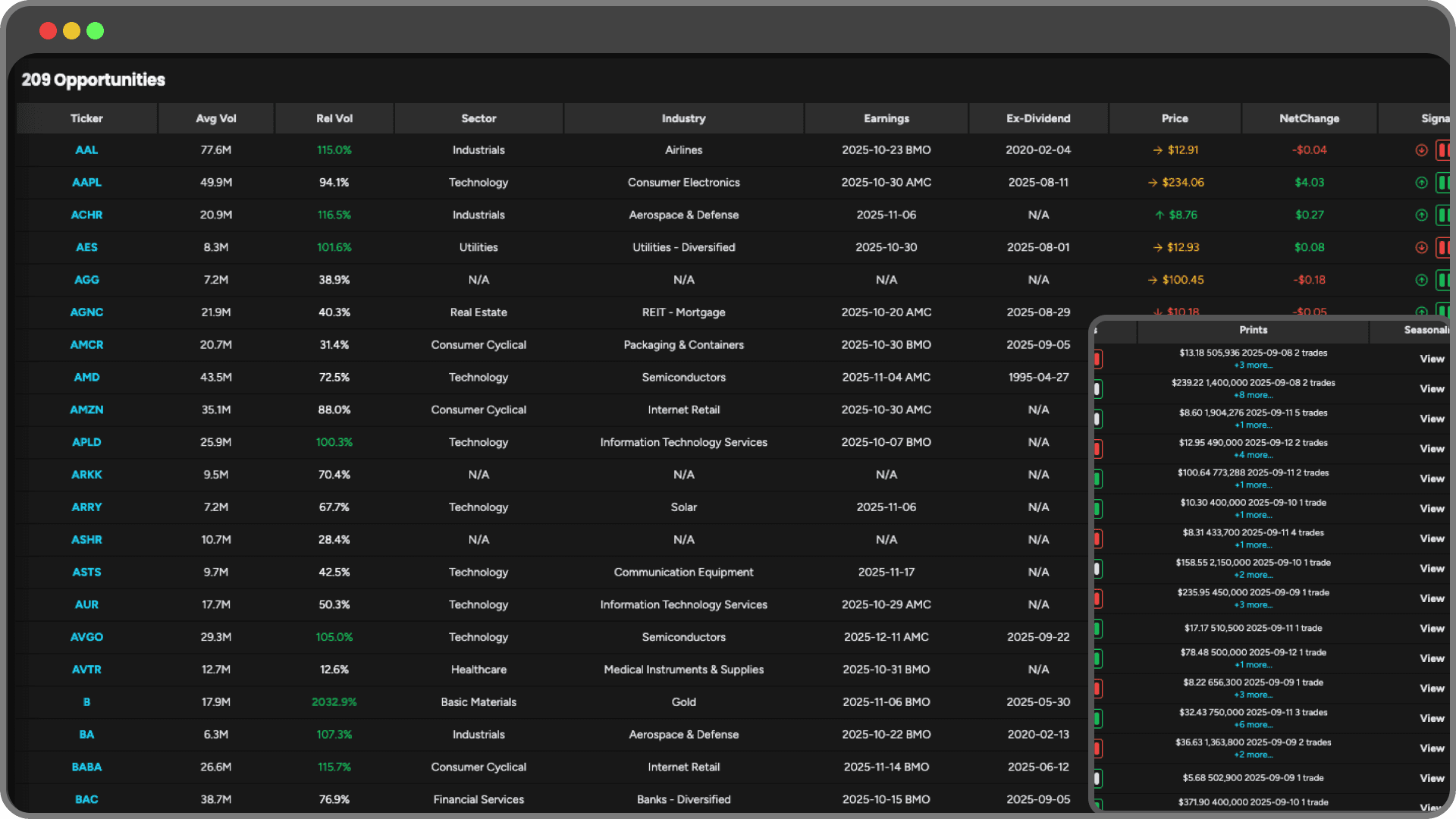Screen dimensions: 1456x819
Task: Click the sideways arrow beside the $12.93 price
Action: 1157,248
